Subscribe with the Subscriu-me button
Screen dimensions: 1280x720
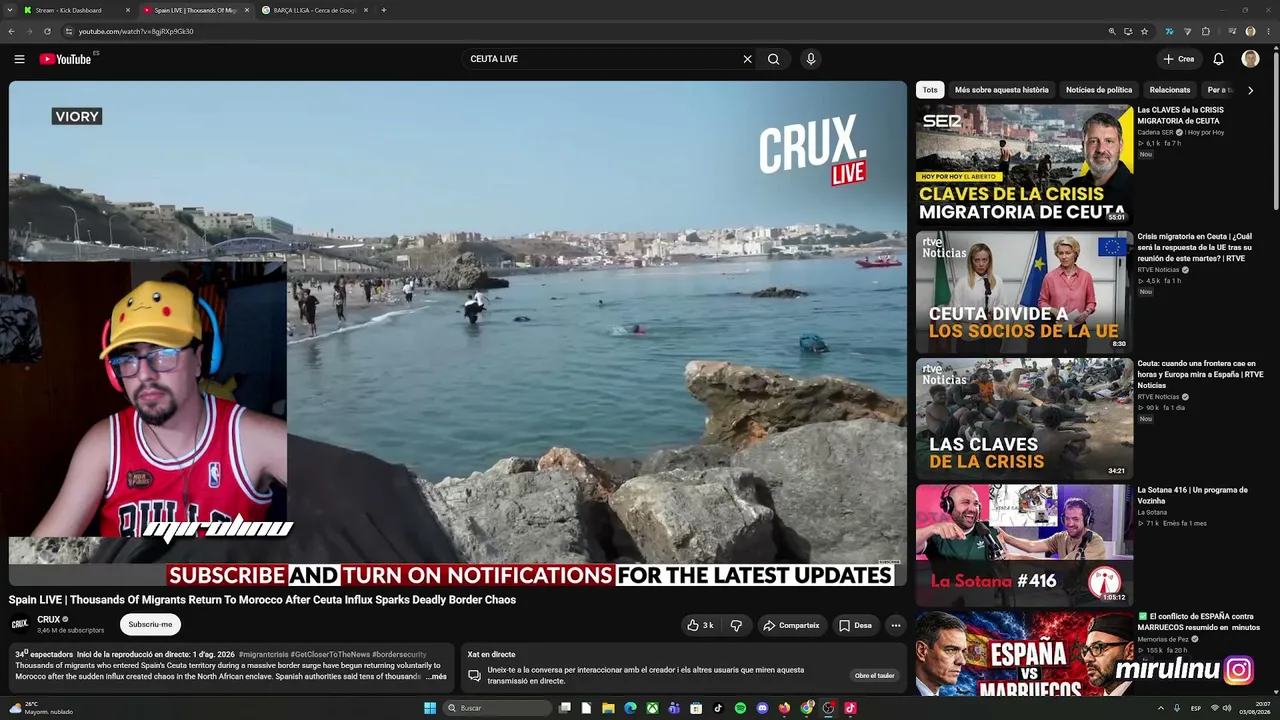coord(150,624)
